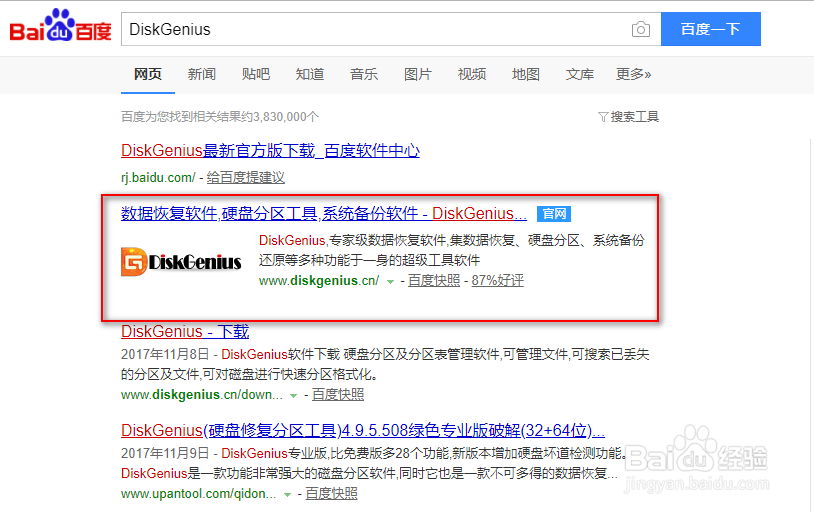Click the 百度一下 search button
The image size is (814, 512).
(711, 29)
